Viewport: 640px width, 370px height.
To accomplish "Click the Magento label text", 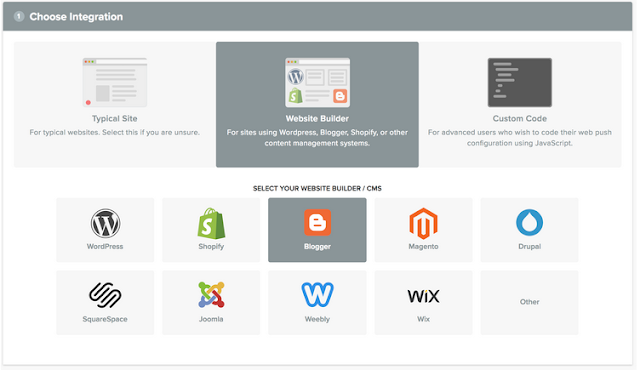I will (423, 246).
